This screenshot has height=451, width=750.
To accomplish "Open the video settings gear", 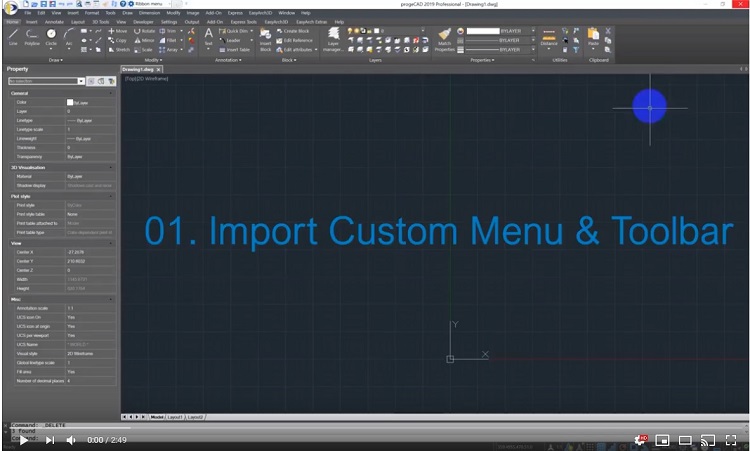I will click(x=640, y=440).
